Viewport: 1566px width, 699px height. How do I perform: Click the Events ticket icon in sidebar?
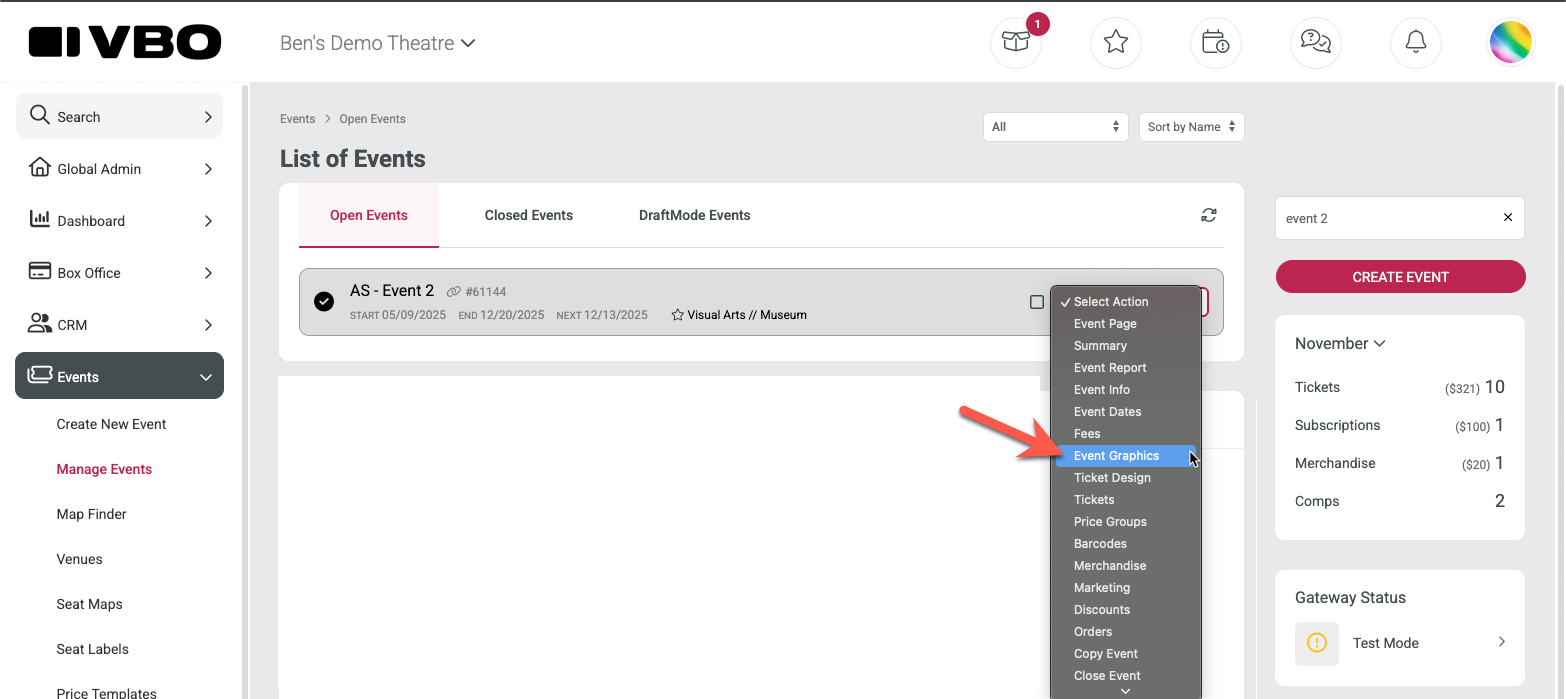click(39, 375)
